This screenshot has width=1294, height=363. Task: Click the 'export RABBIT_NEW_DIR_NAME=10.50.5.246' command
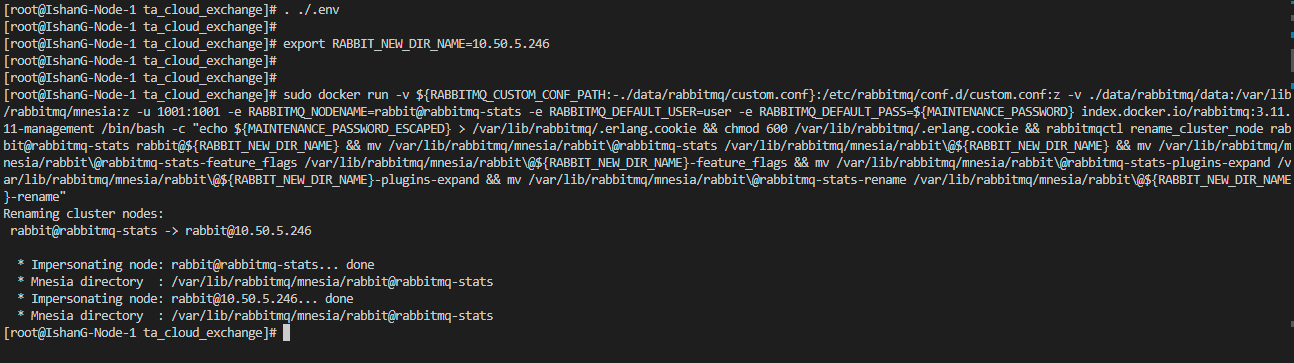(x=416, y=45)
